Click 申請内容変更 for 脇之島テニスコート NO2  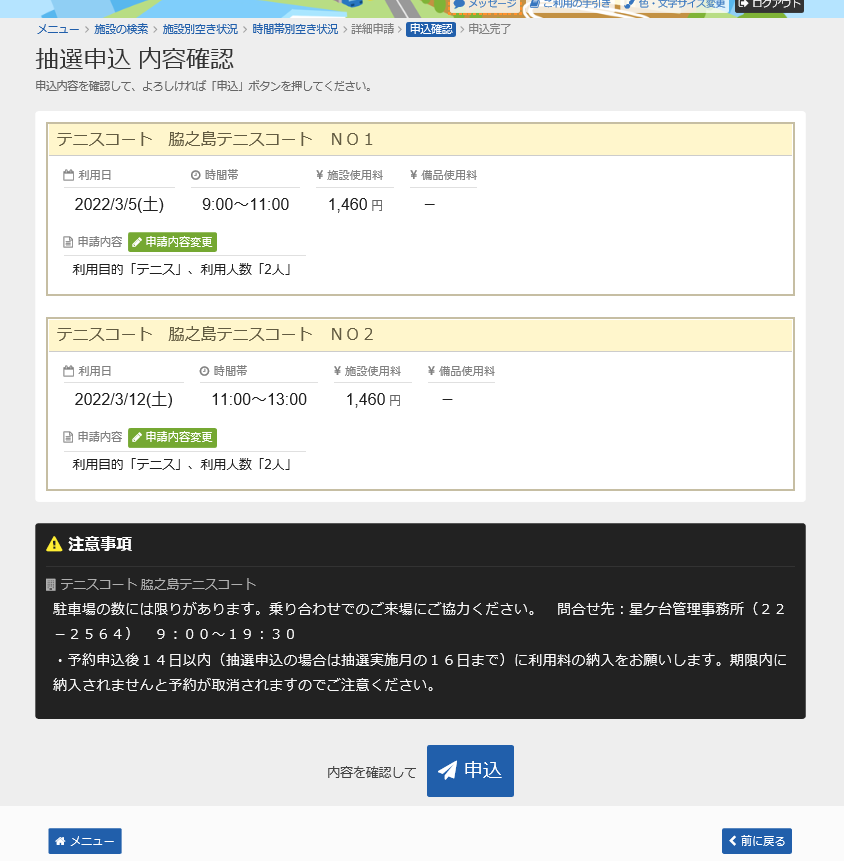point(173,437)
